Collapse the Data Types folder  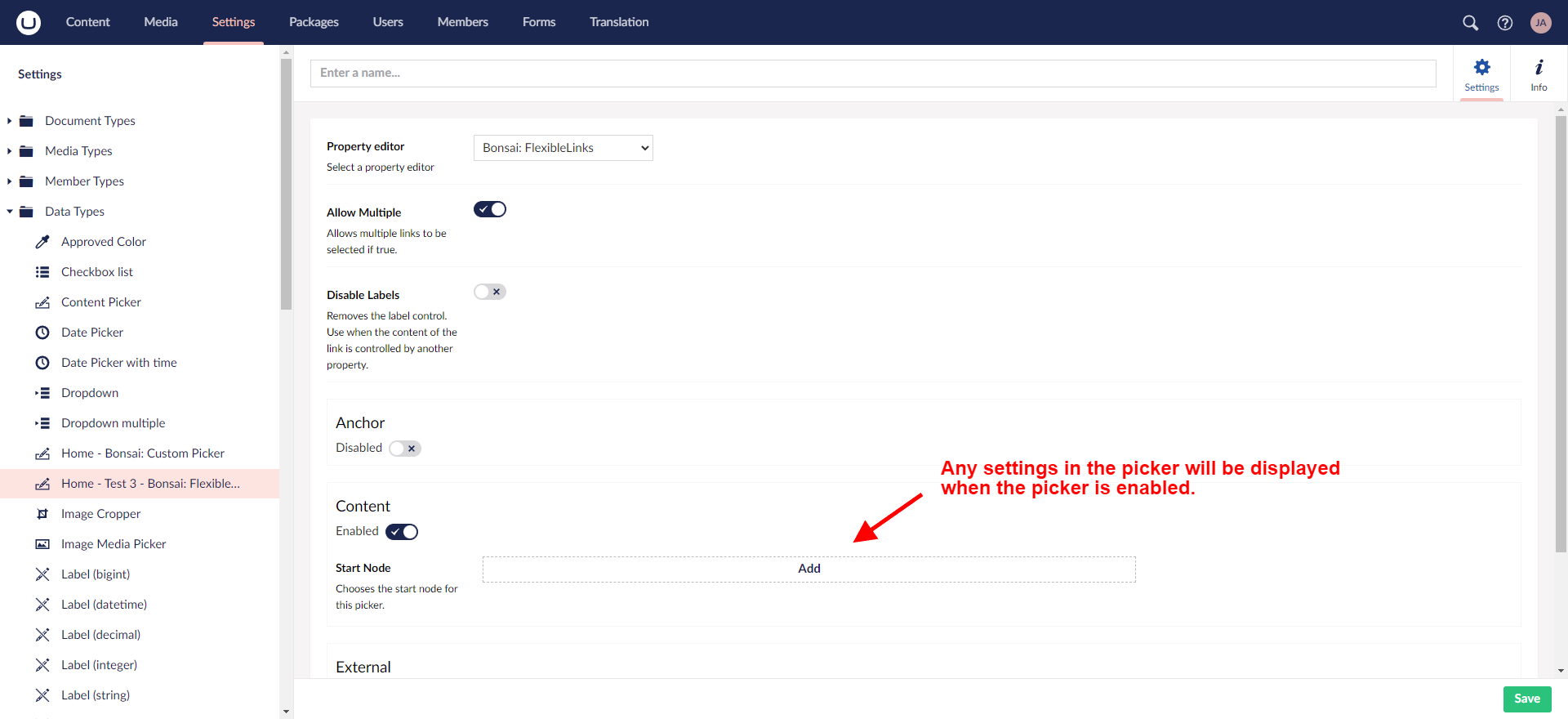10,212
